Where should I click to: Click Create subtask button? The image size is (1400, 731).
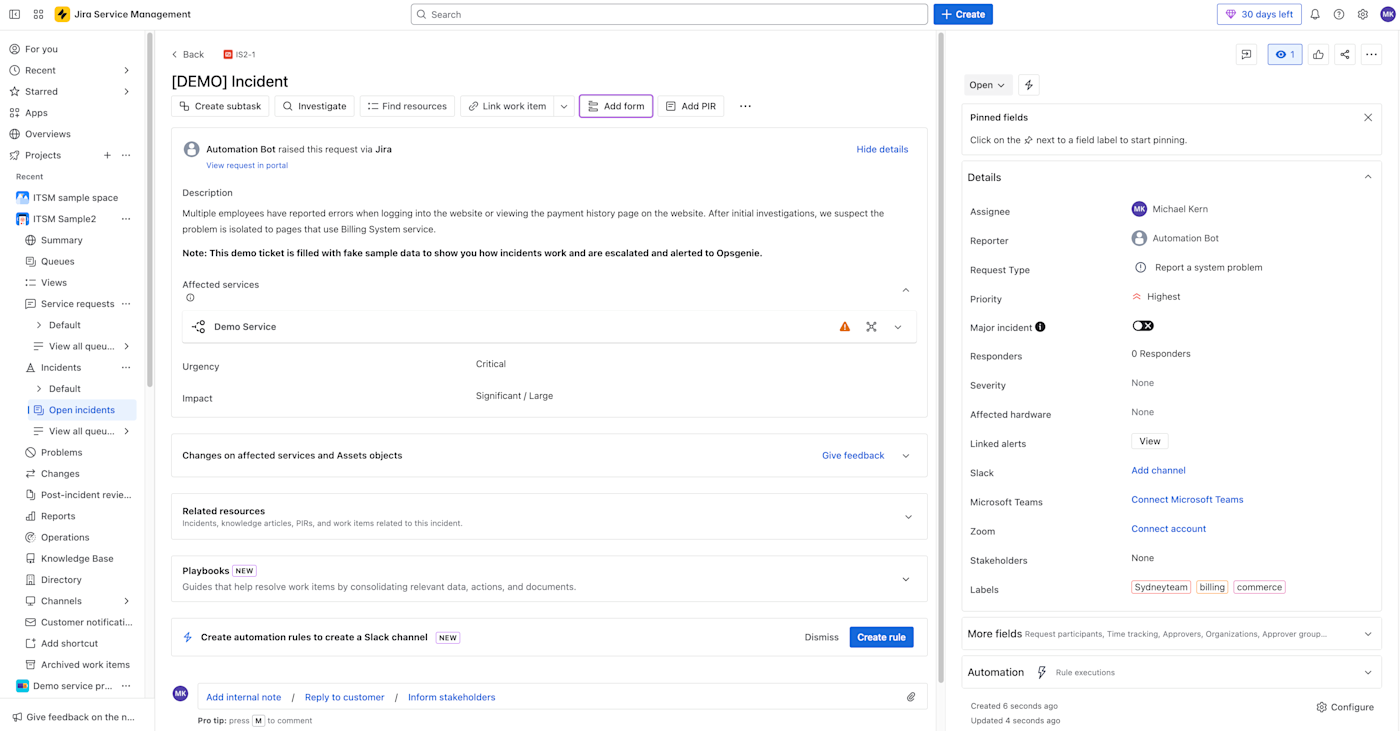tap(220, 106)
